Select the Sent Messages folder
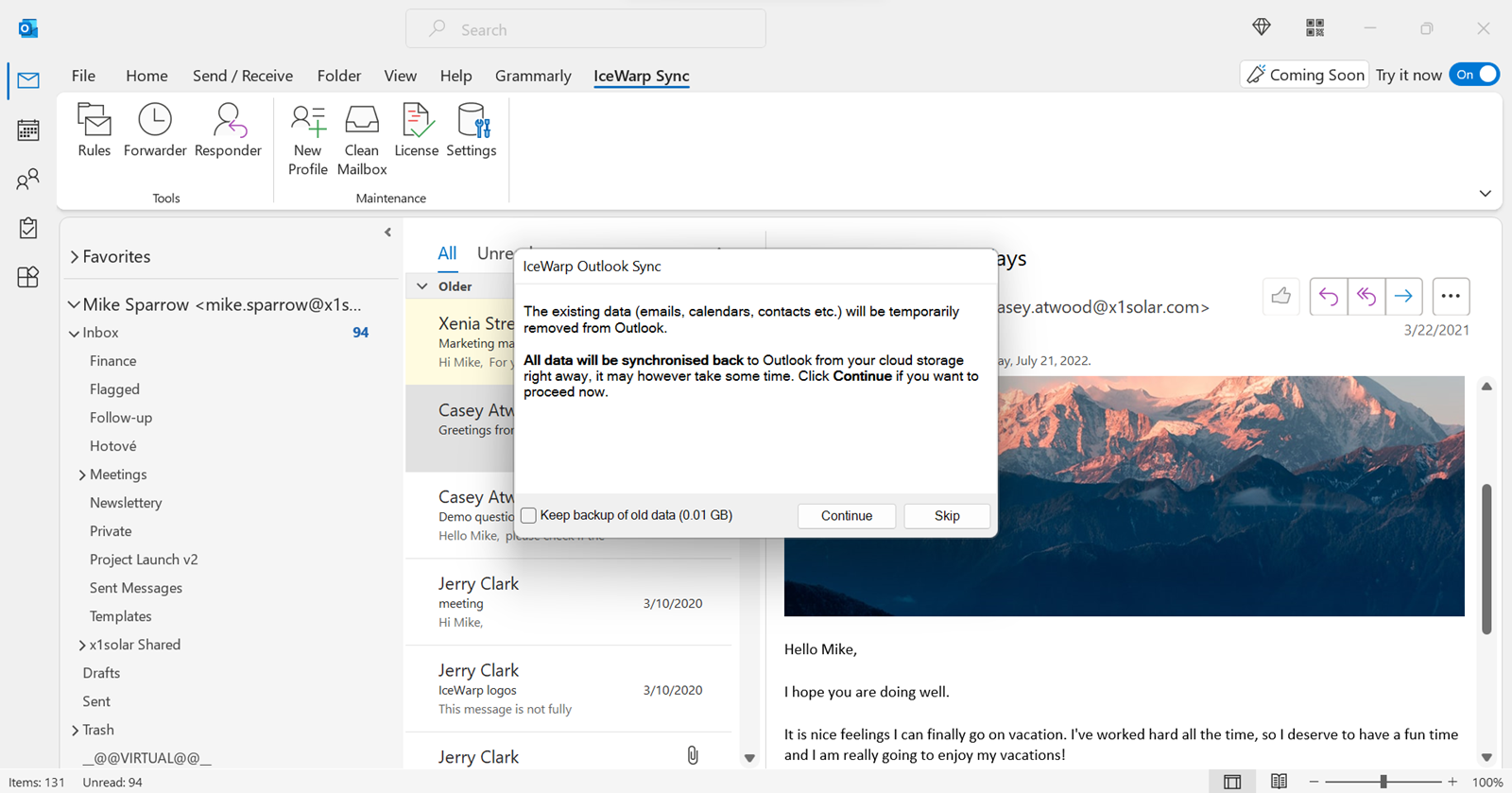Image resolution: width=1512 pixels, height=793 pixels. click(136, 588)
